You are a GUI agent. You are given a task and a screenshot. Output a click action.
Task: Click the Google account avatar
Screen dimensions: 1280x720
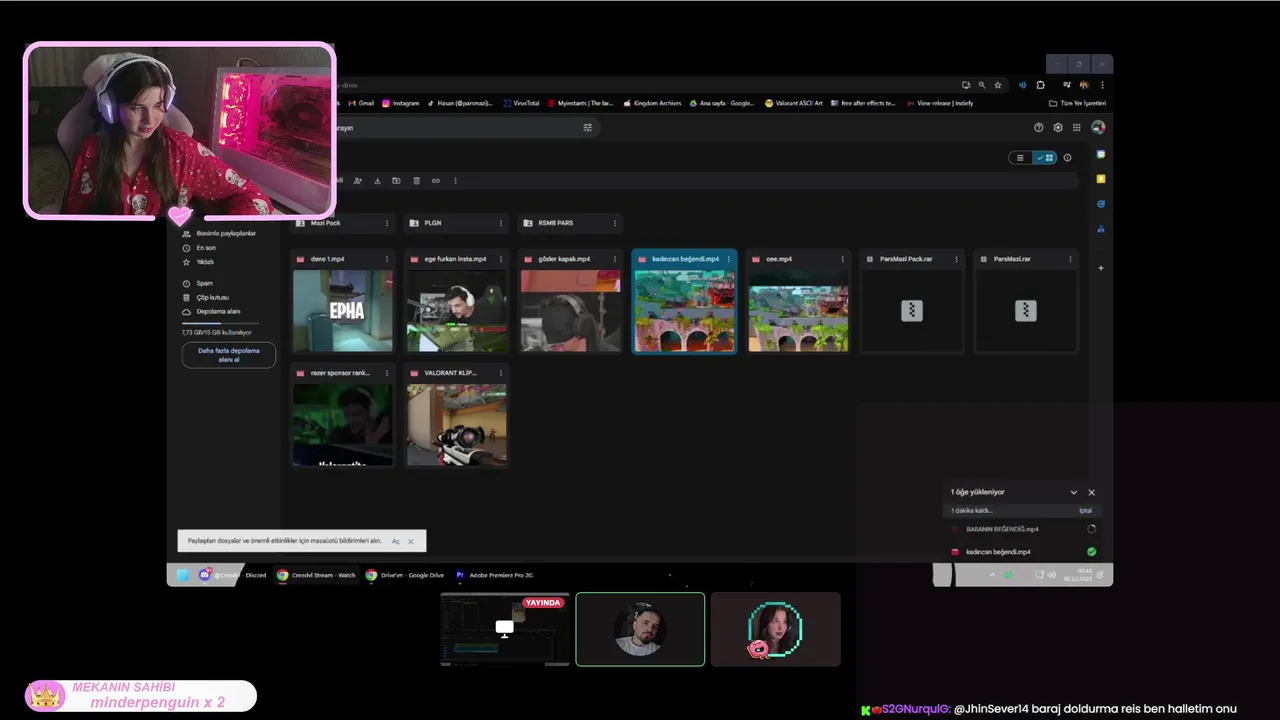coord(1097,127)
